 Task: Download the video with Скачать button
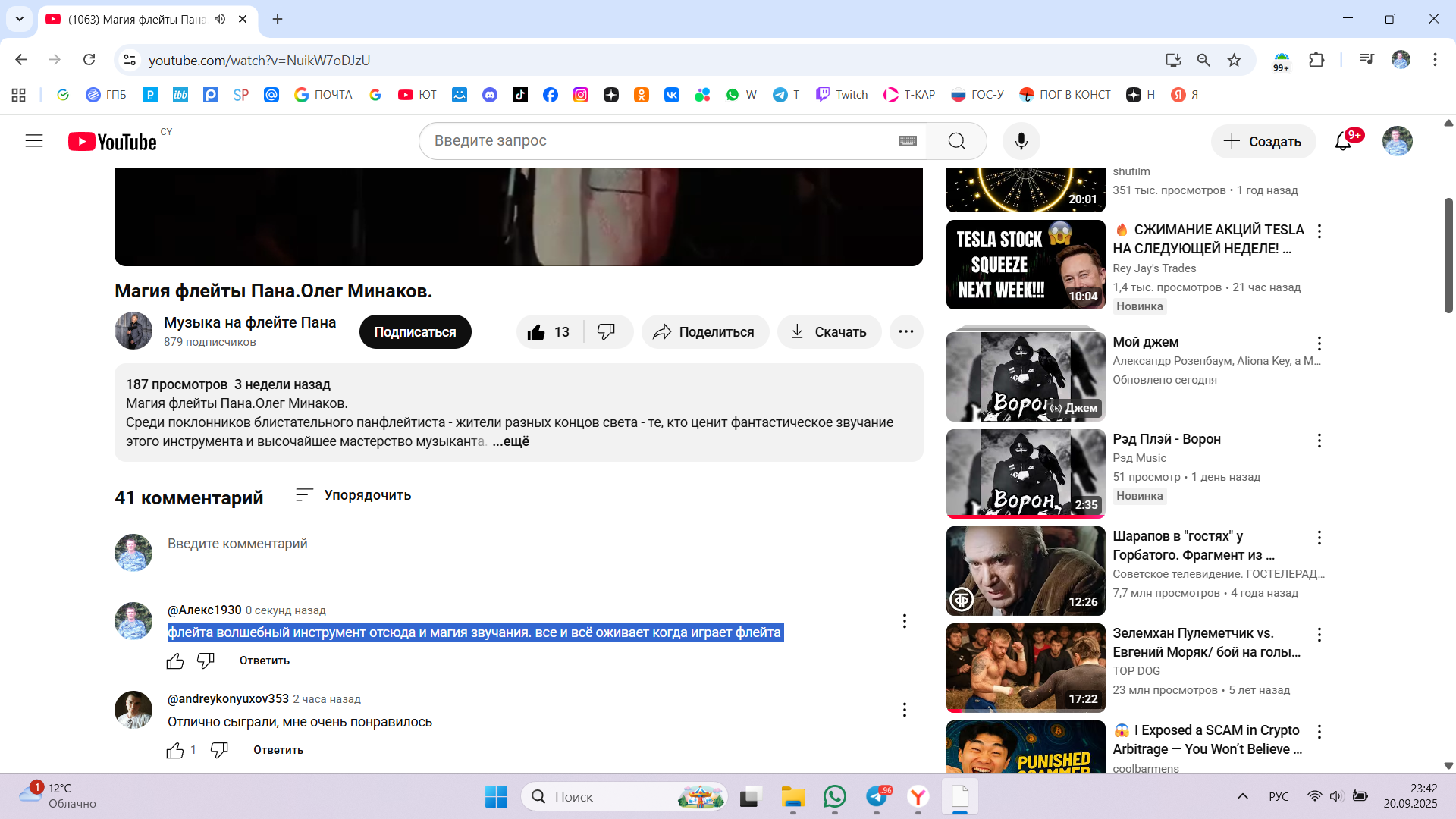829,332
